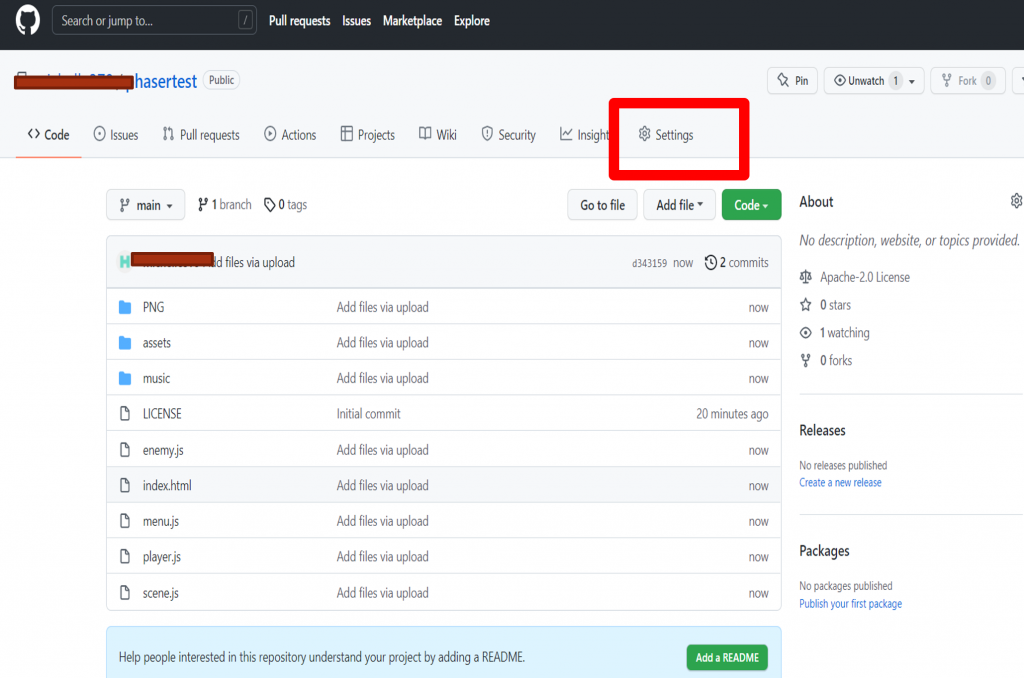Click the assets folder icon
1024x678 pixels.
[125, 343]
